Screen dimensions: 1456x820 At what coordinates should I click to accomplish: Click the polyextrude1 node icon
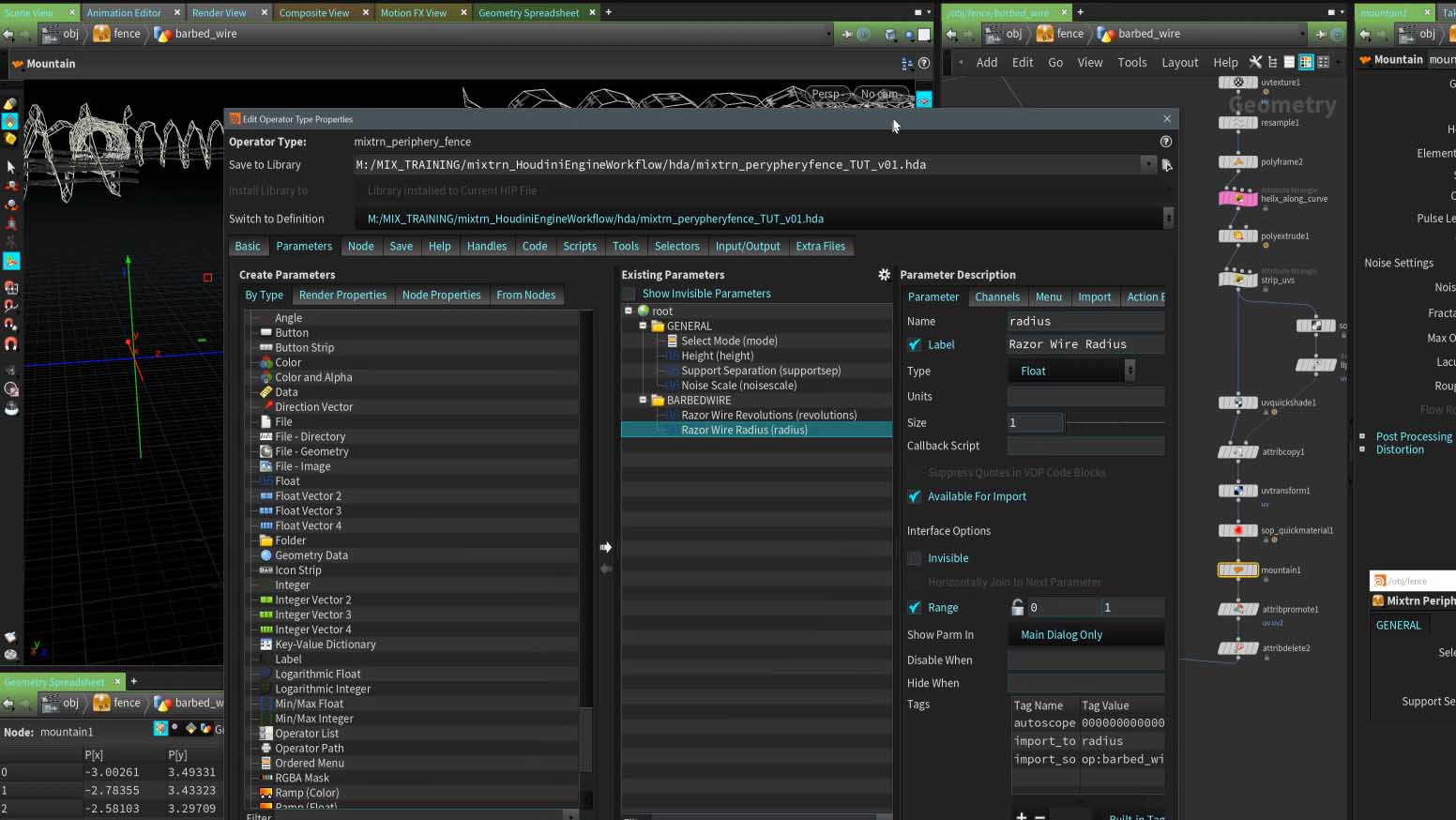pos(1238,235)
